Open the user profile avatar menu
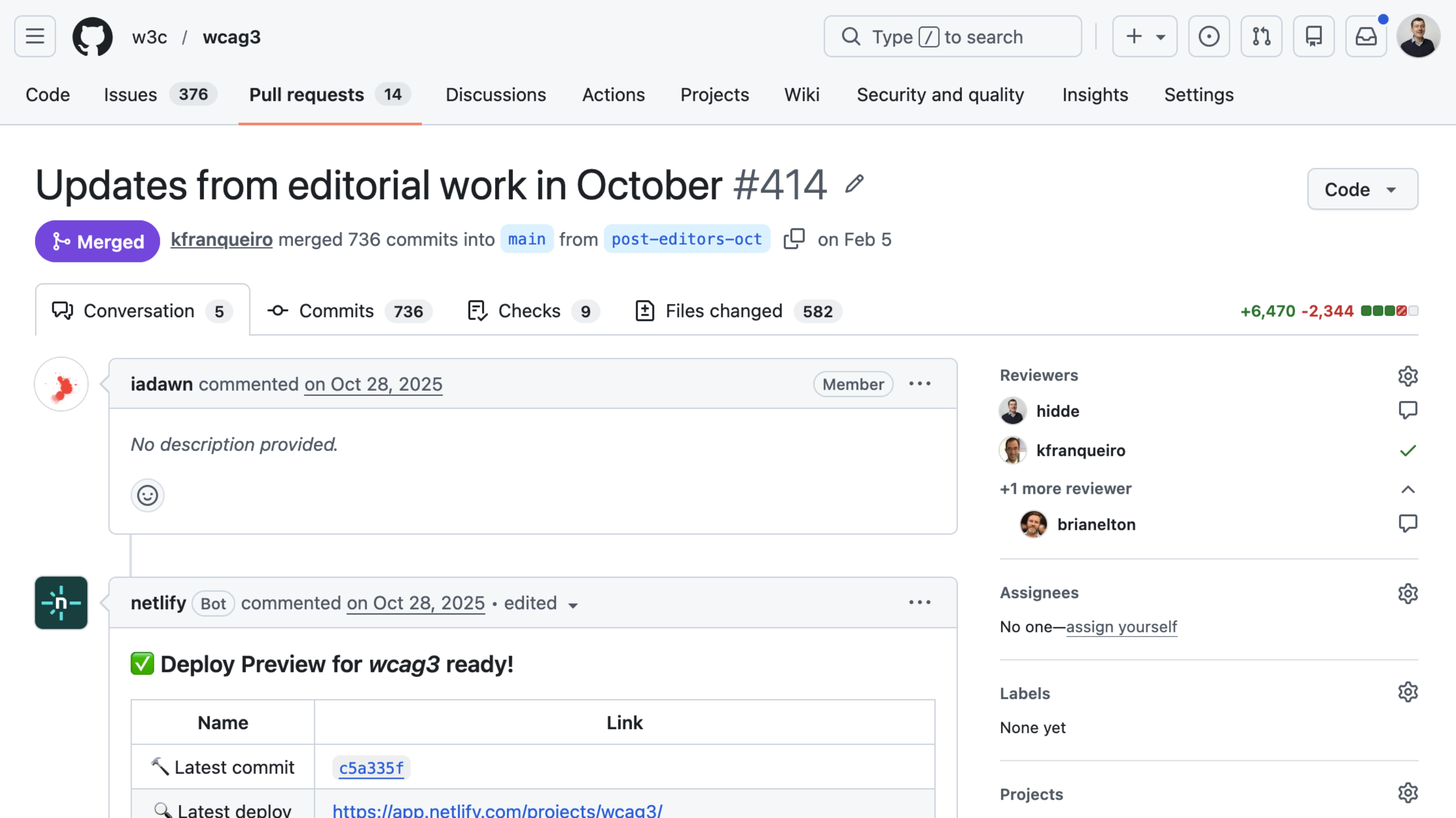The height and width of the screenshot is (818, 1456). (1418, 37)
